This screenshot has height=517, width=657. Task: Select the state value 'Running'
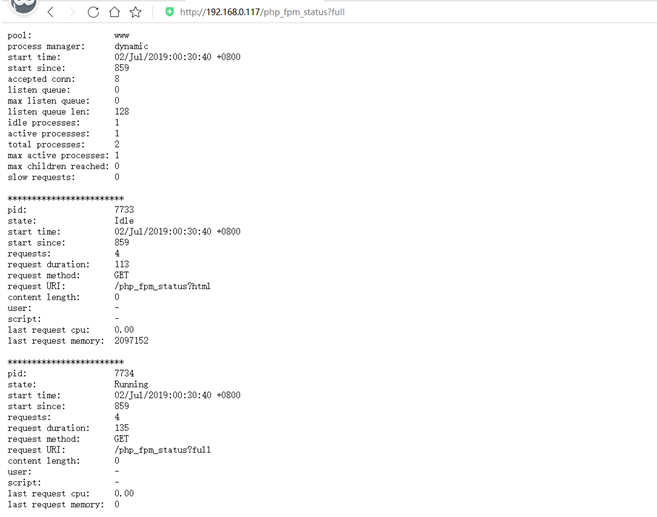pos(131,384)
